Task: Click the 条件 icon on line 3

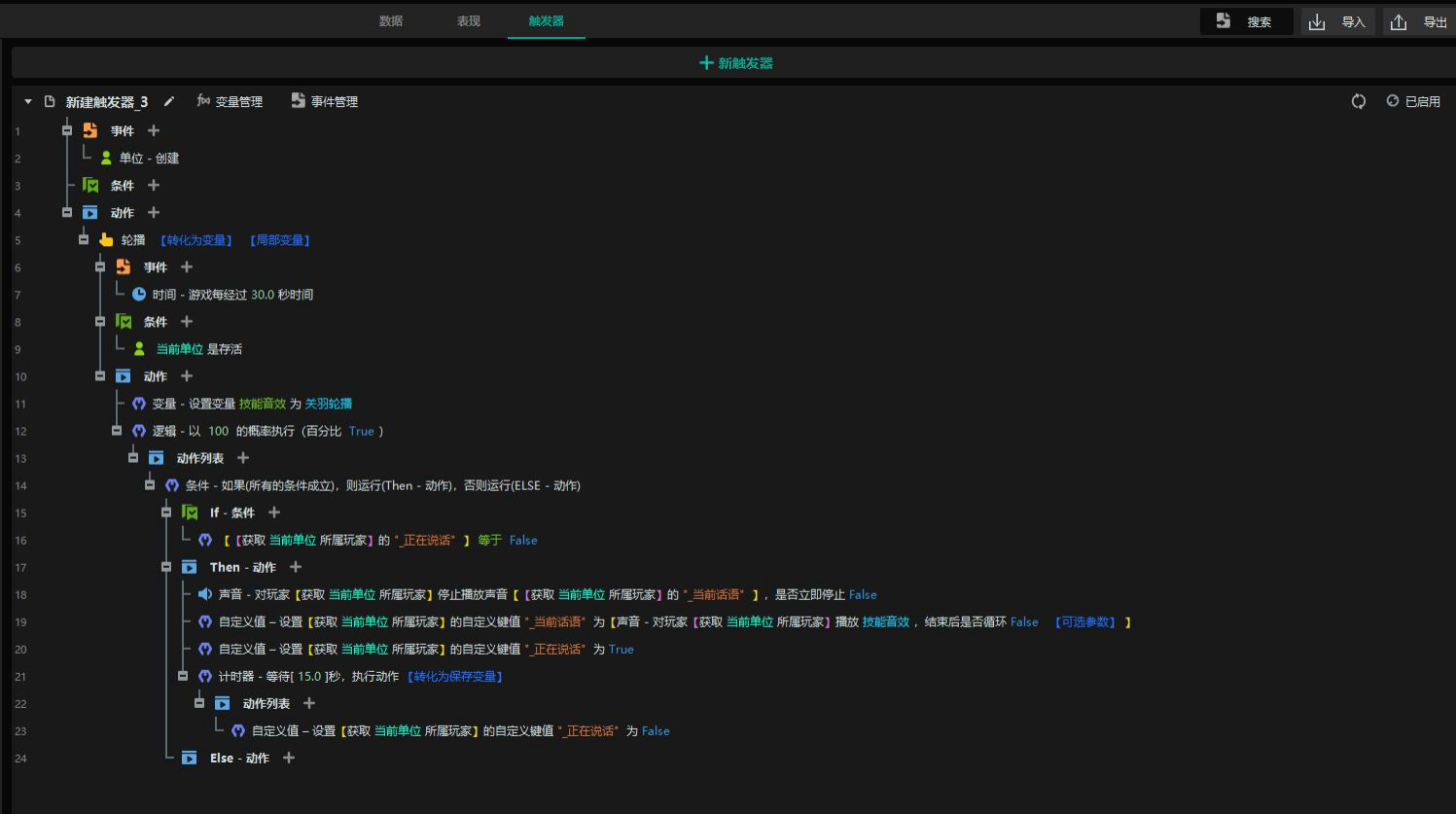Action: tap(90, 185)
